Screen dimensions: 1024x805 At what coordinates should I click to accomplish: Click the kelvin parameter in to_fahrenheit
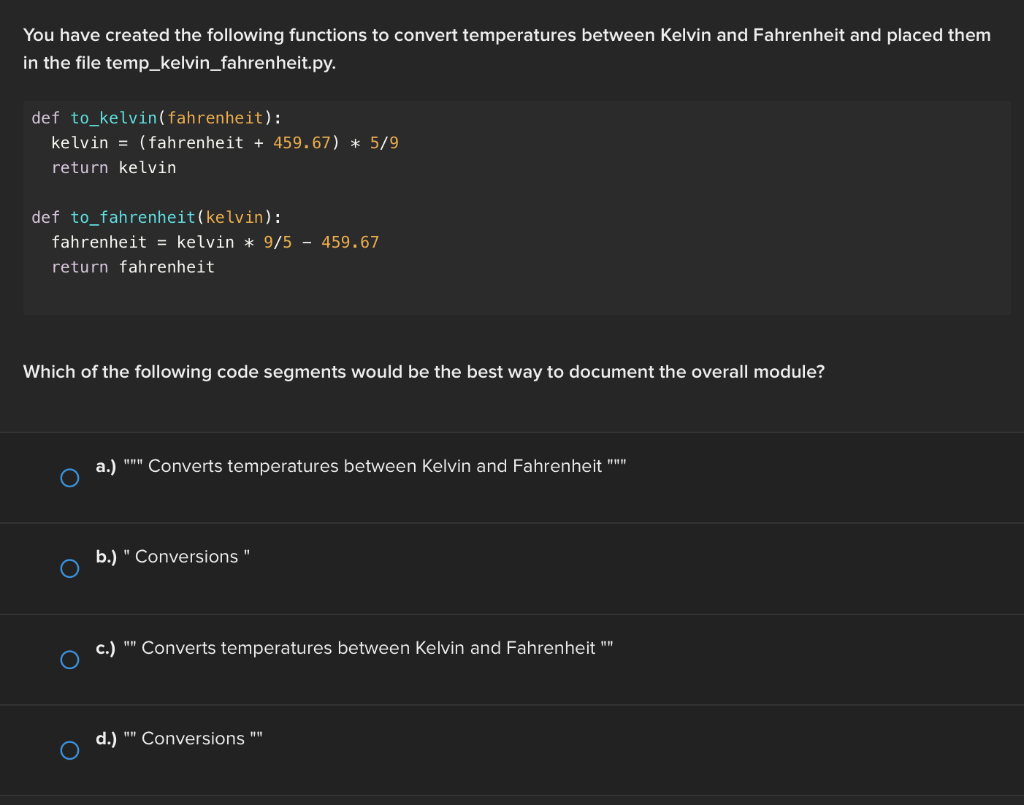click(236, 217)
